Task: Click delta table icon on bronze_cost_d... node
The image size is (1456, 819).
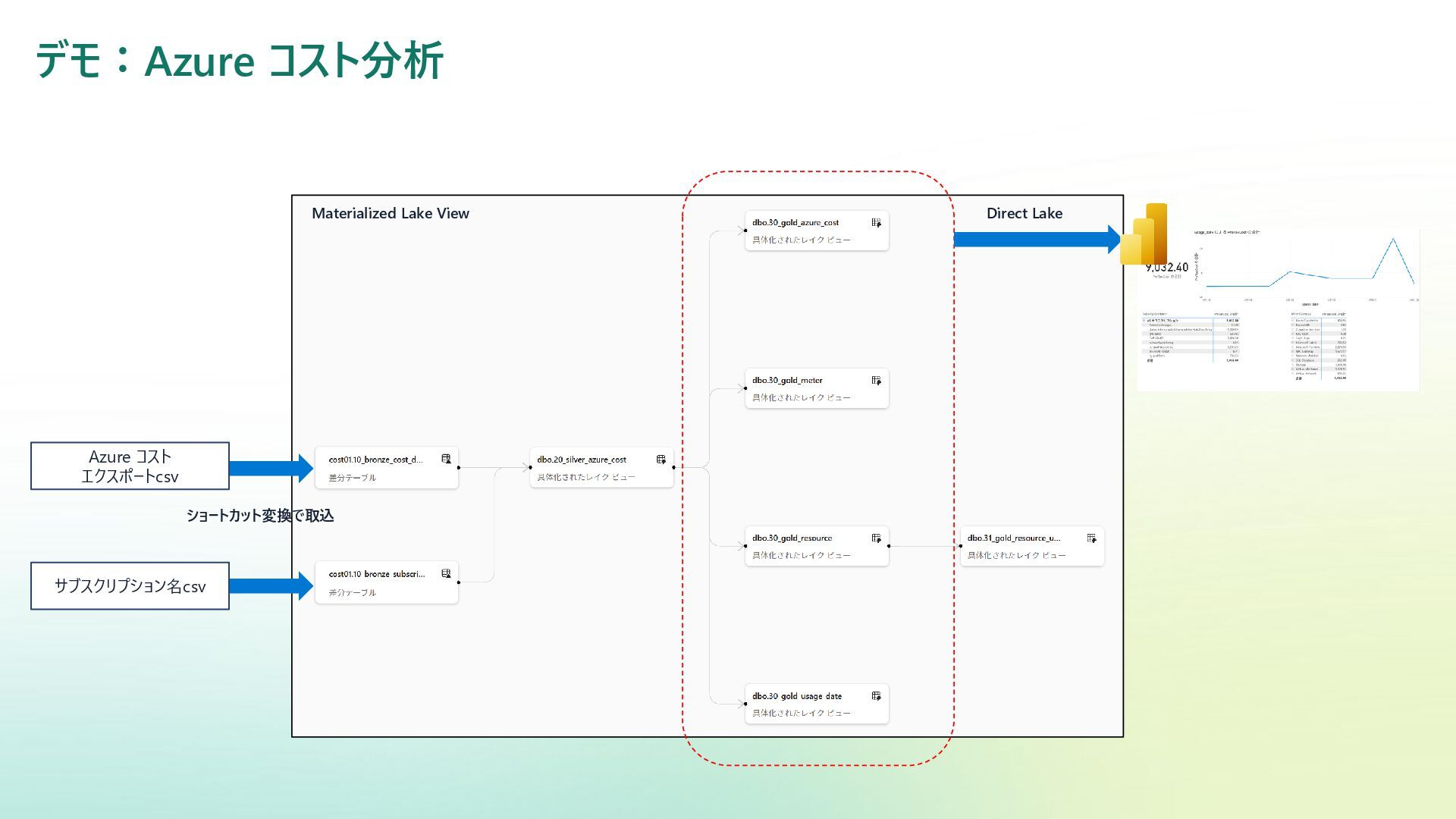Action: (446, 460)
